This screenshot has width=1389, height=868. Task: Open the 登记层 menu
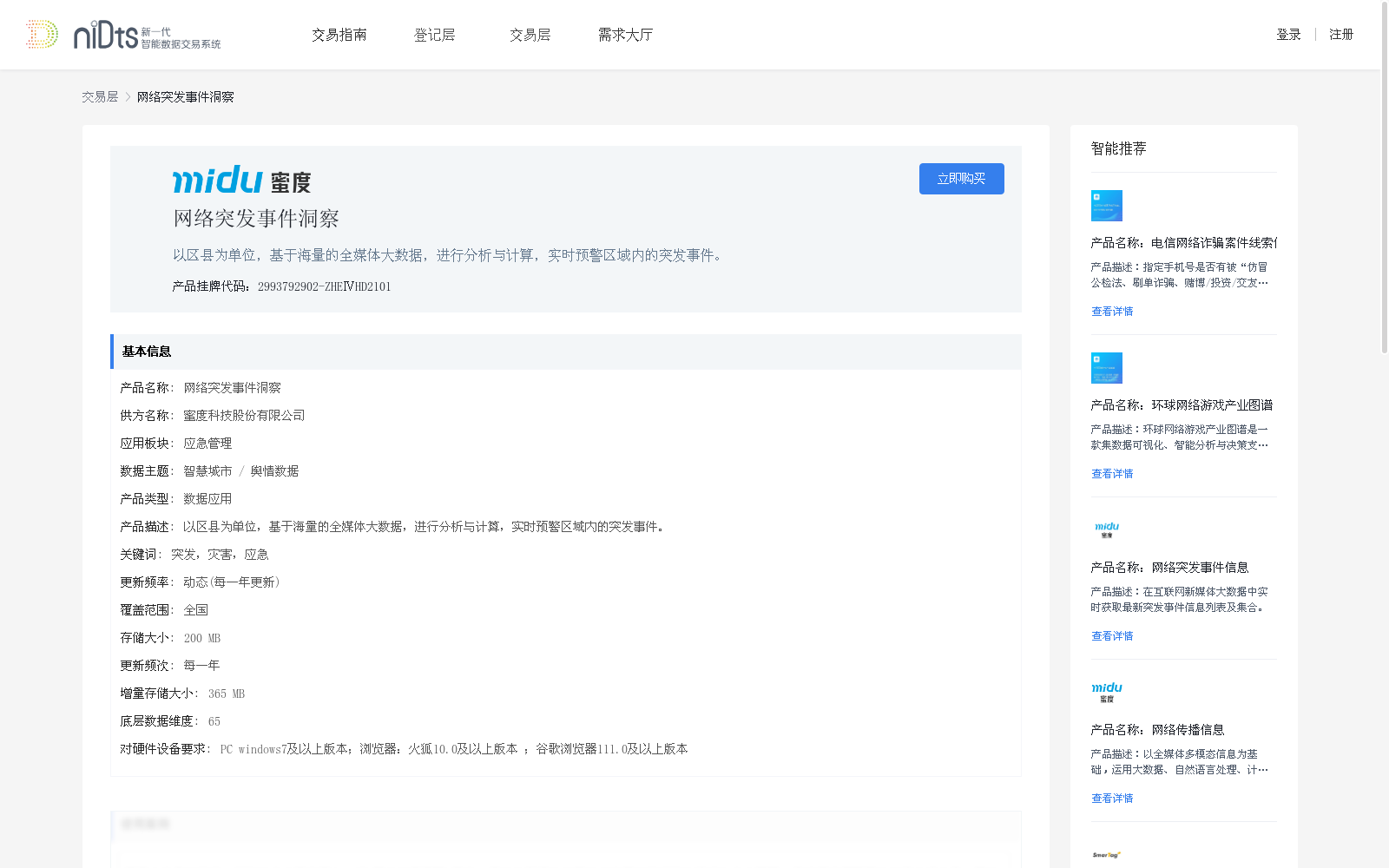pos(435,35)
